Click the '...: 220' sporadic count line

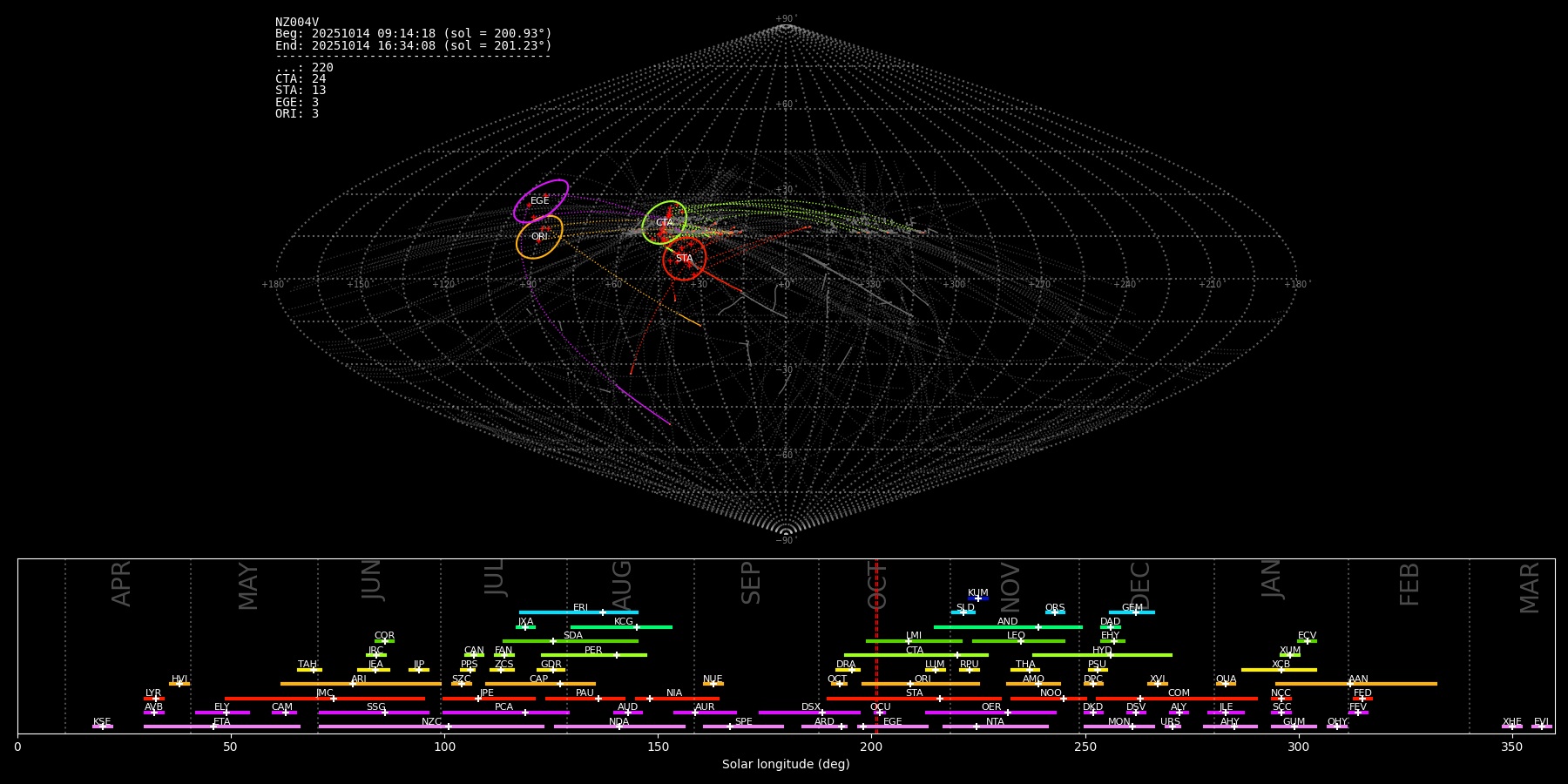304,68
